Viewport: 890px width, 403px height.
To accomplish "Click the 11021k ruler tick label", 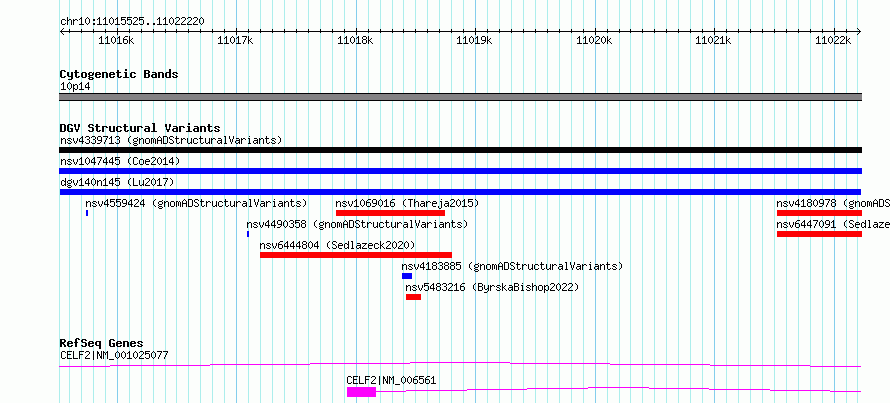I will point(713,40).
